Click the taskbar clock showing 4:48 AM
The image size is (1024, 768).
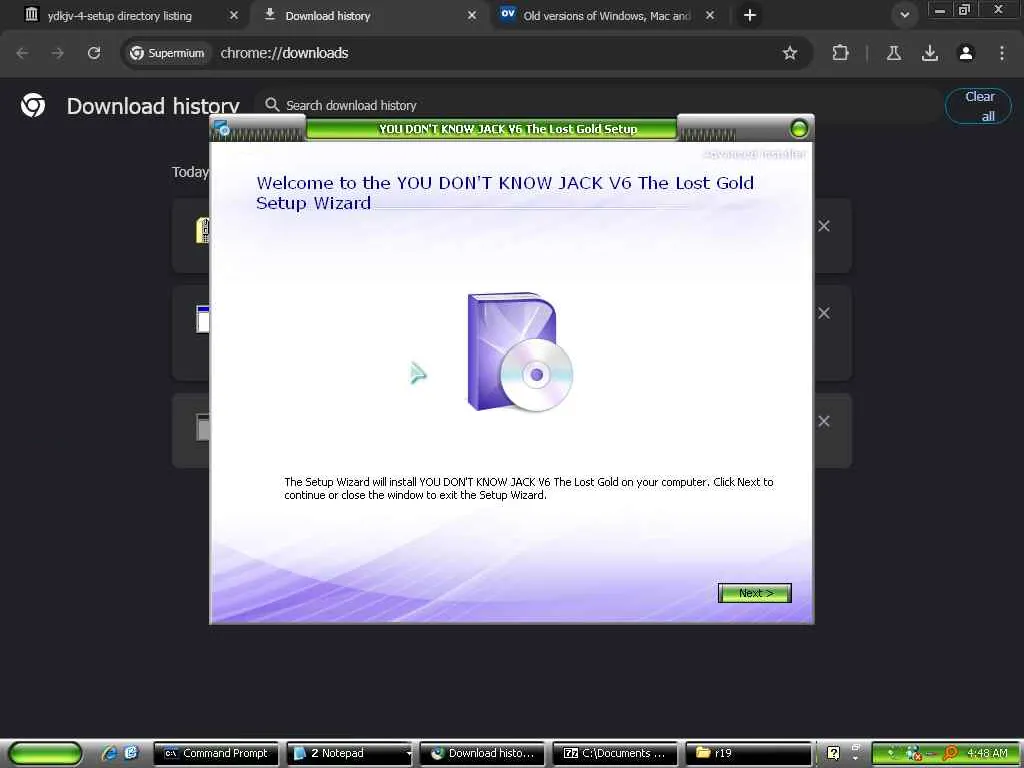coord(987,753)
